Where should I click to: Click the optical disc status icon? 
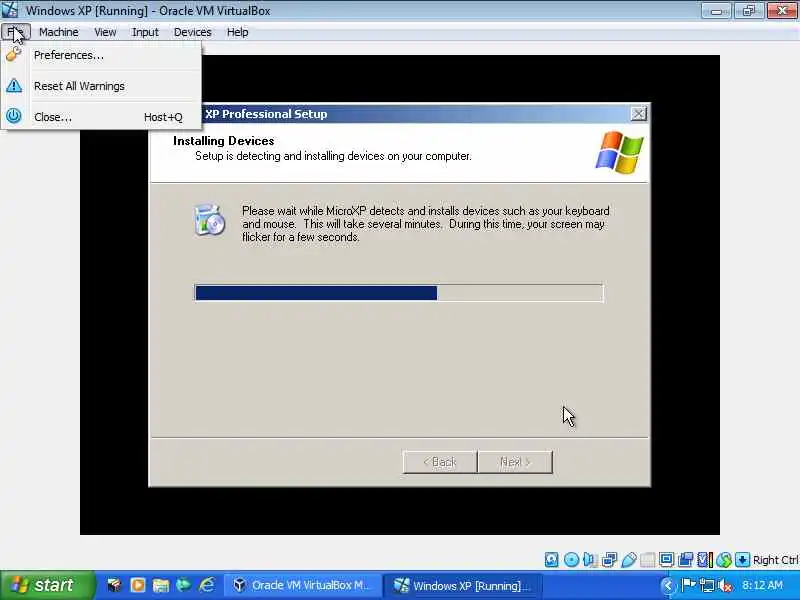tap(571, 560)
